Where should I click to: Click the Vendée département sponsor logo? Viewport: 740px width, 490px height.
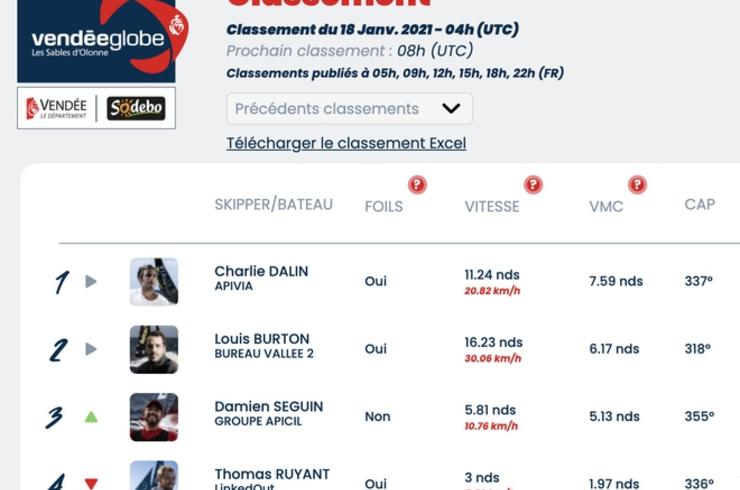click(57, 108)
